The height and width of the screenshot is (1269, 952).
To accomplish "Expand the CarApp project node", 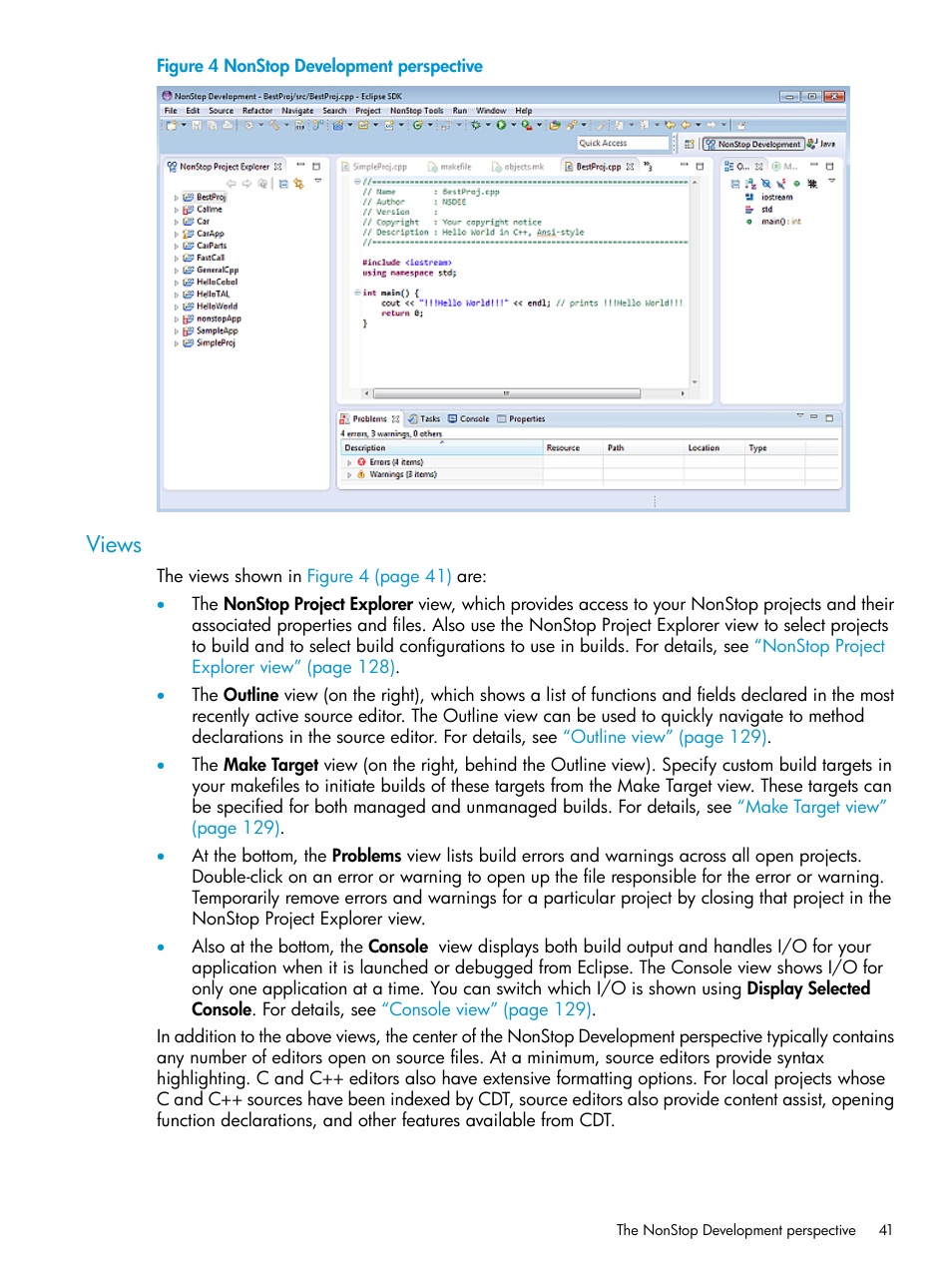I will 177,234.
